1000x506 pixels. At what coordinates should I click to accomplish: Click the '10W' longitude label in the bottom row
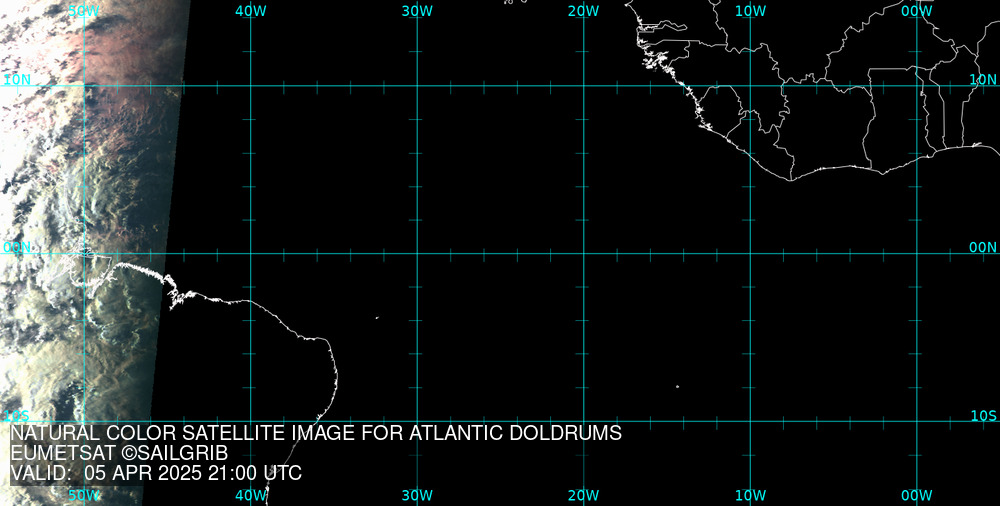[x=751, y=495]
